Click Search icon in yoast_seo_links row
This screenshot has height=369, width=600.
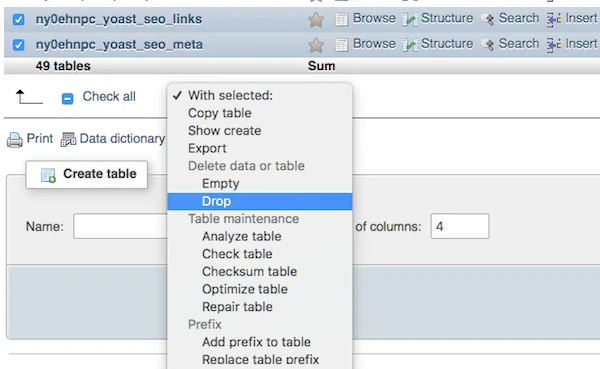click(488, 20)
